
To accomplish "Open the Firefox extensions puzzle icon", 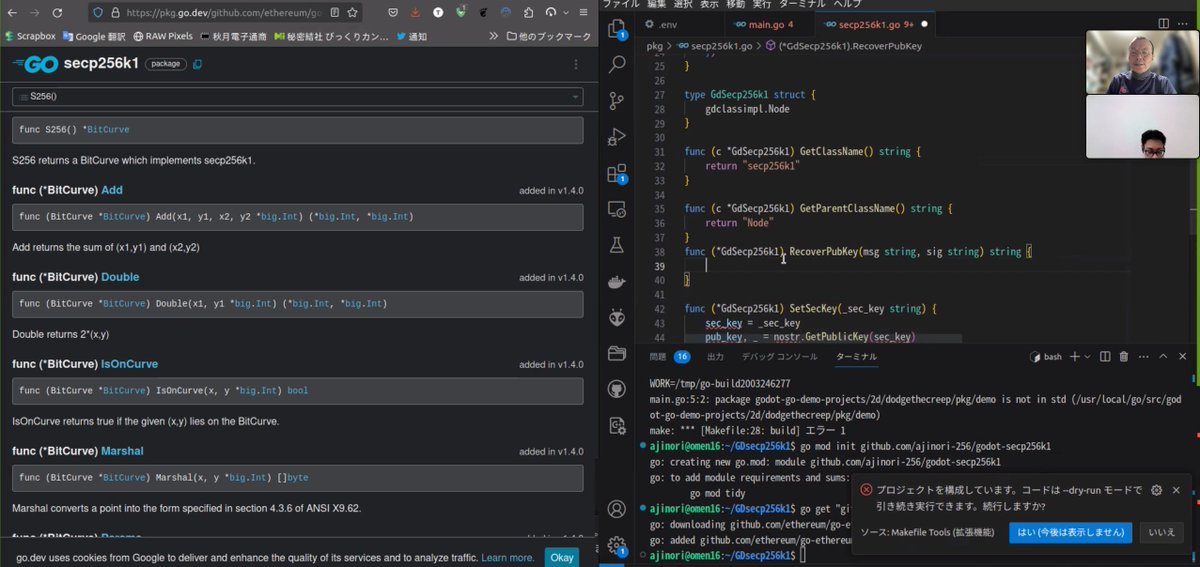I will point(528,13).
